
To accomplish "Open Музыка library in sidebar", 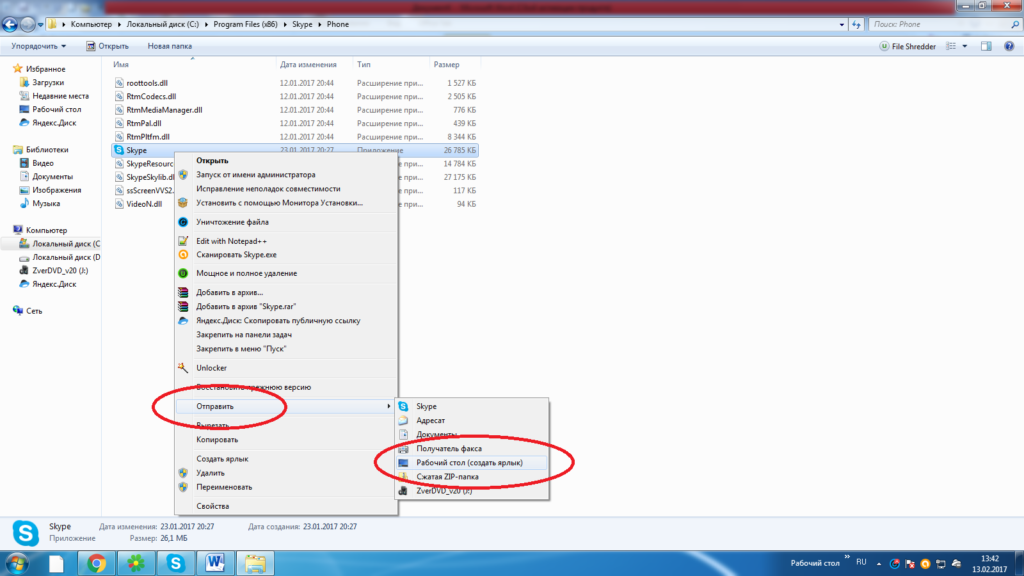I will (46, 203).
